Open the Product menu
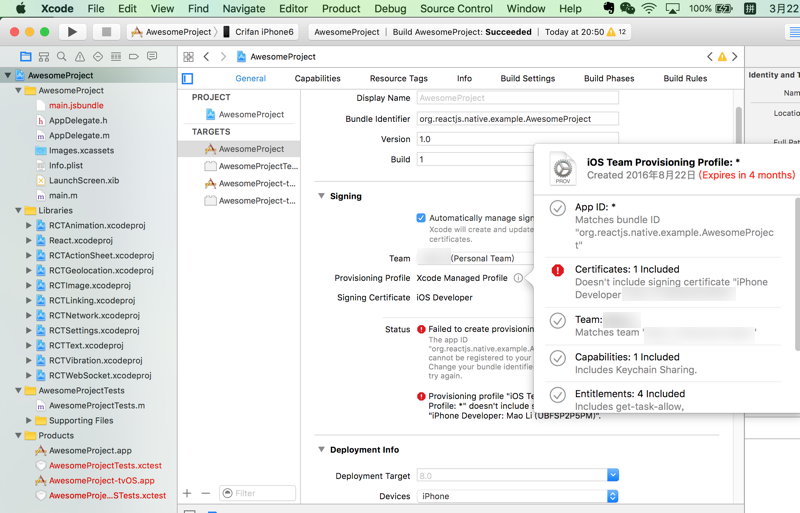 pos(341,8)
